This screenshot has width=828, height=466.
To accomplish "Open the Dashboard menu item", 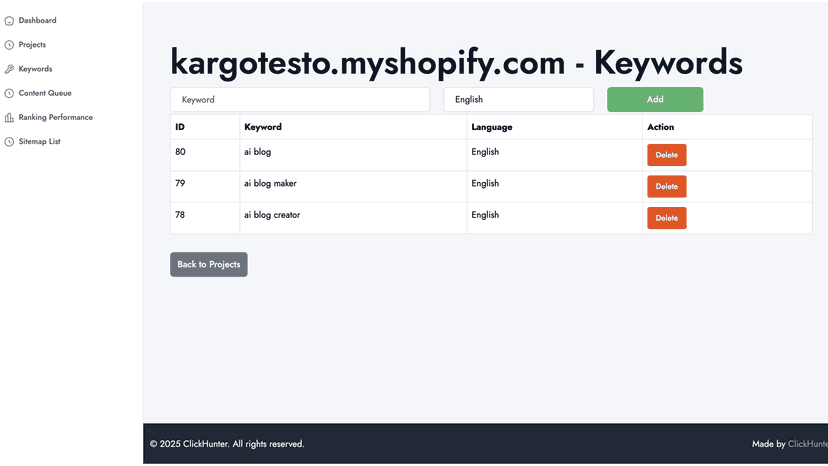I will pyautogui.click(x=37, y=21).
